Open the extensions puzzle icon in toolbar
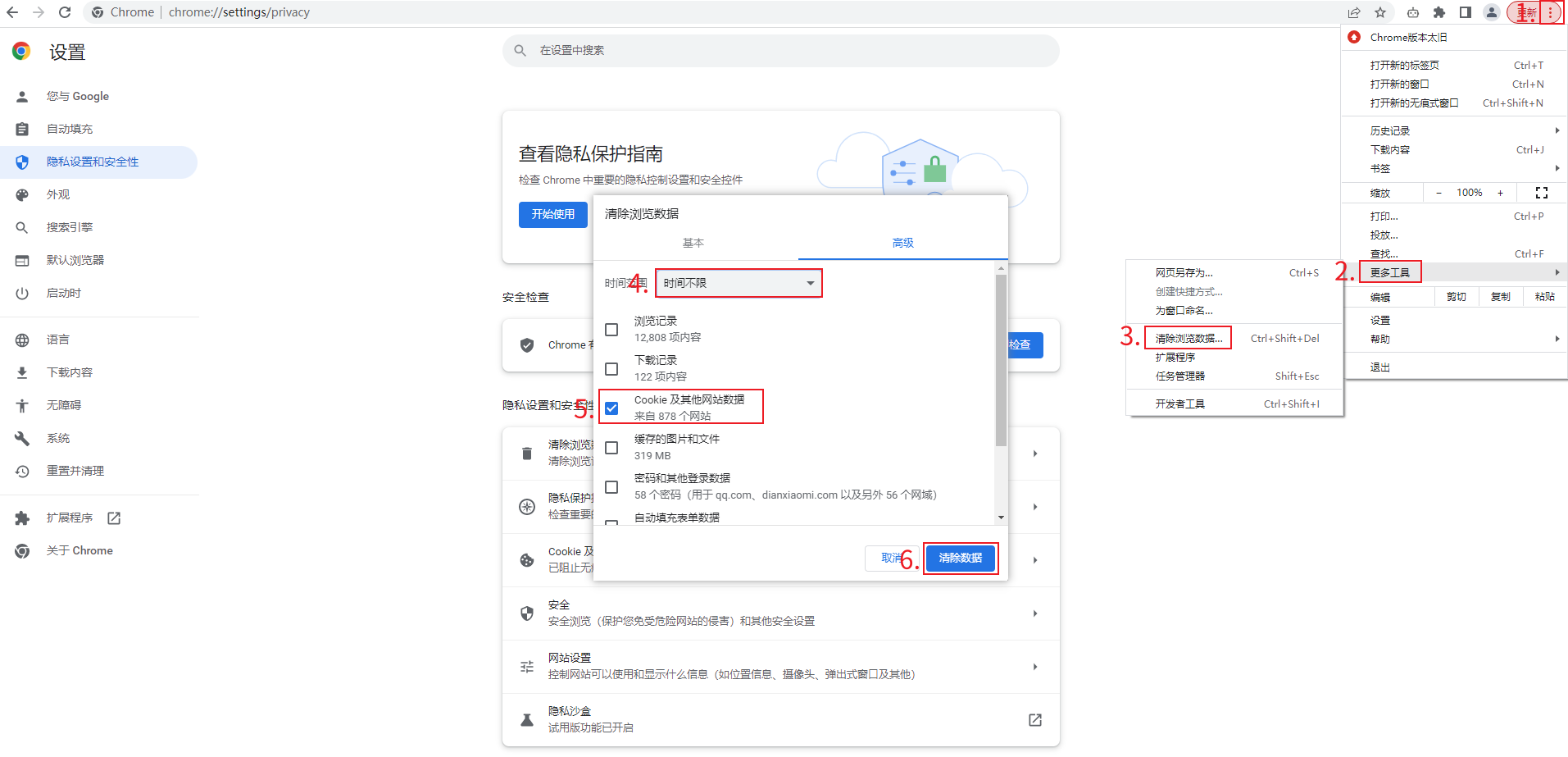 (1439, 12)
